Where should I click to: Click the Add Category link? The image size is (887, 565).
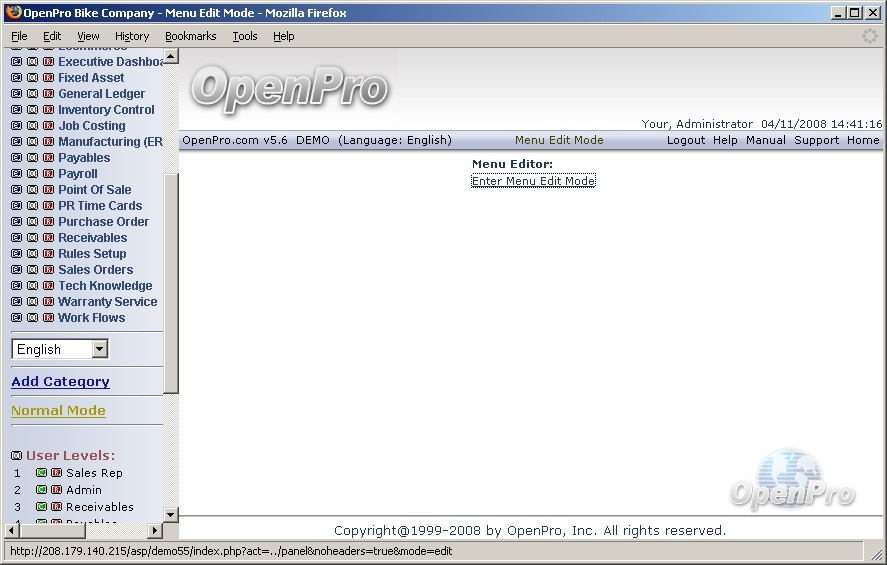coord(60,381)
